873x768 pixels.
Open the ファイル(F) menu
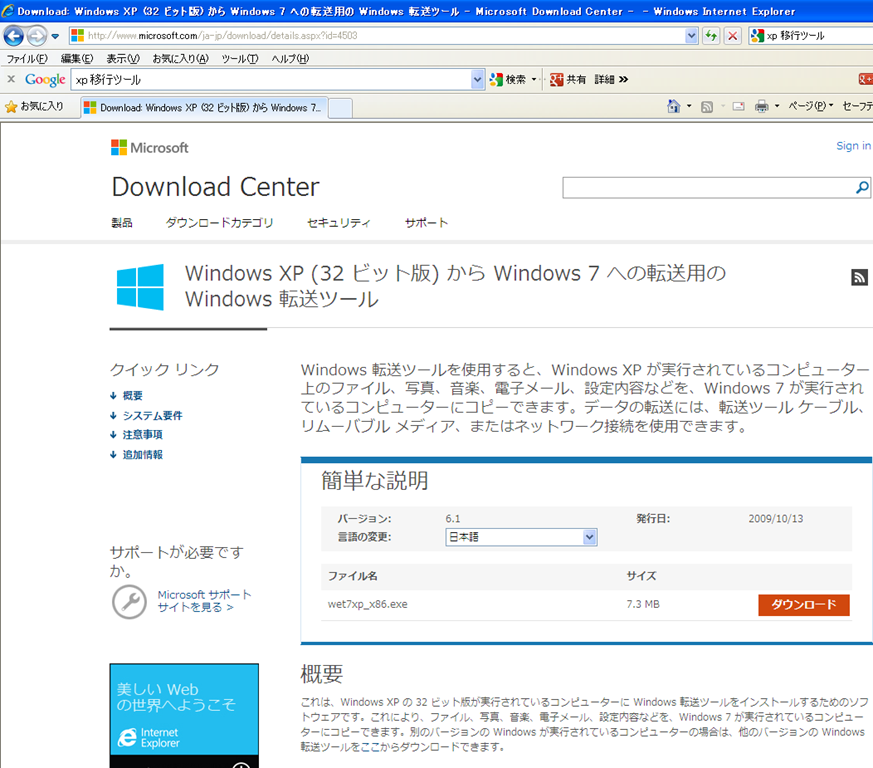(x=27, y=58)
